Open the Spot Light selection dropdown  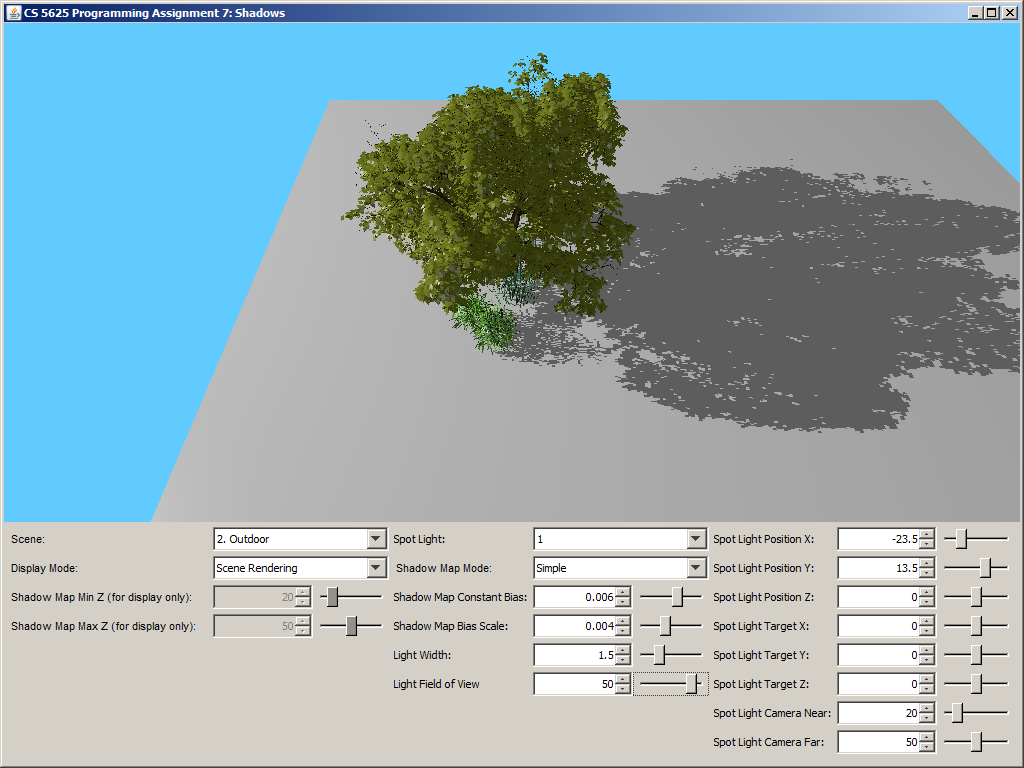click(696, 539)
